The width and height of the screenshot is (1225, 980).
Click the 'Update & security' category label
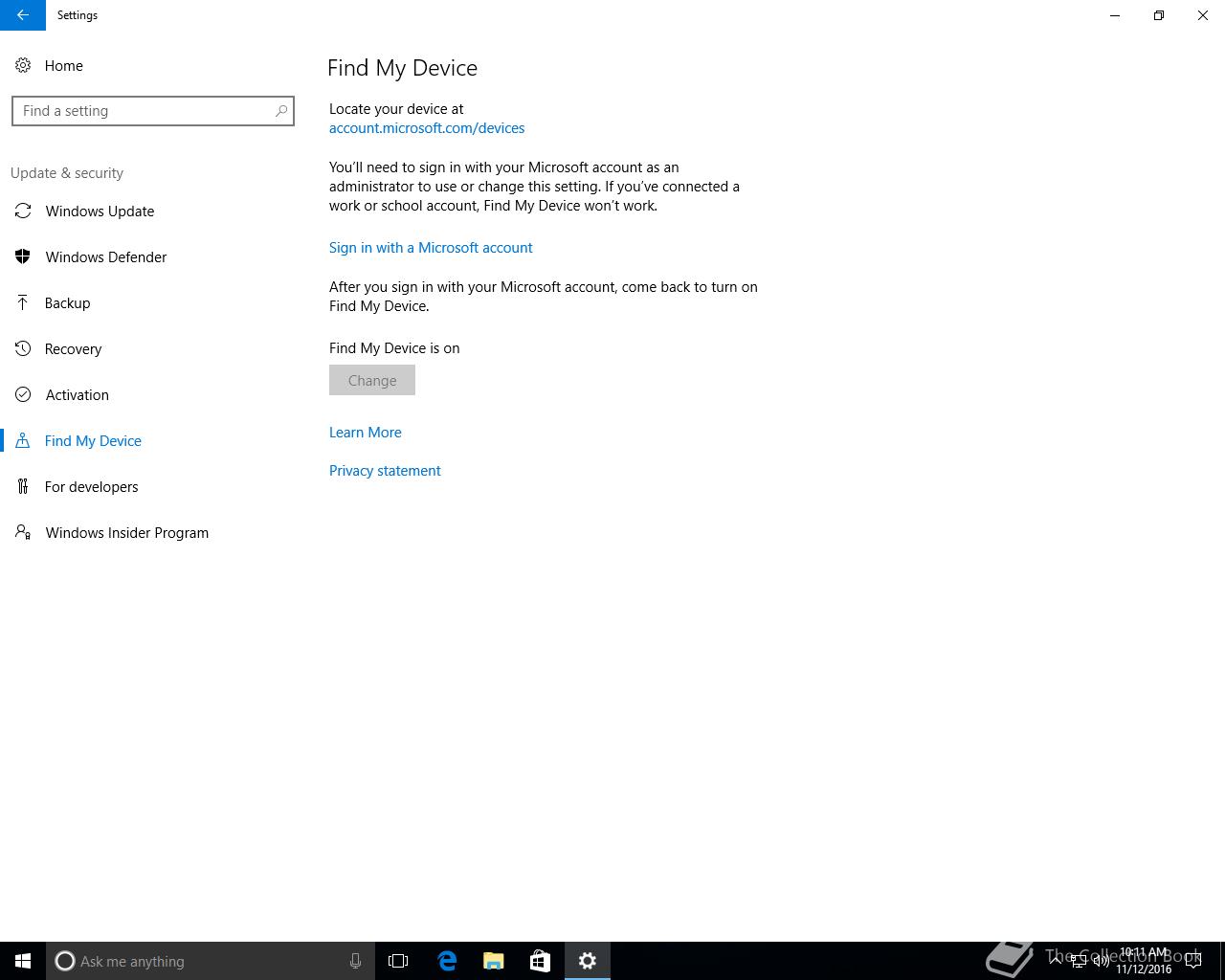pos(67,173)
